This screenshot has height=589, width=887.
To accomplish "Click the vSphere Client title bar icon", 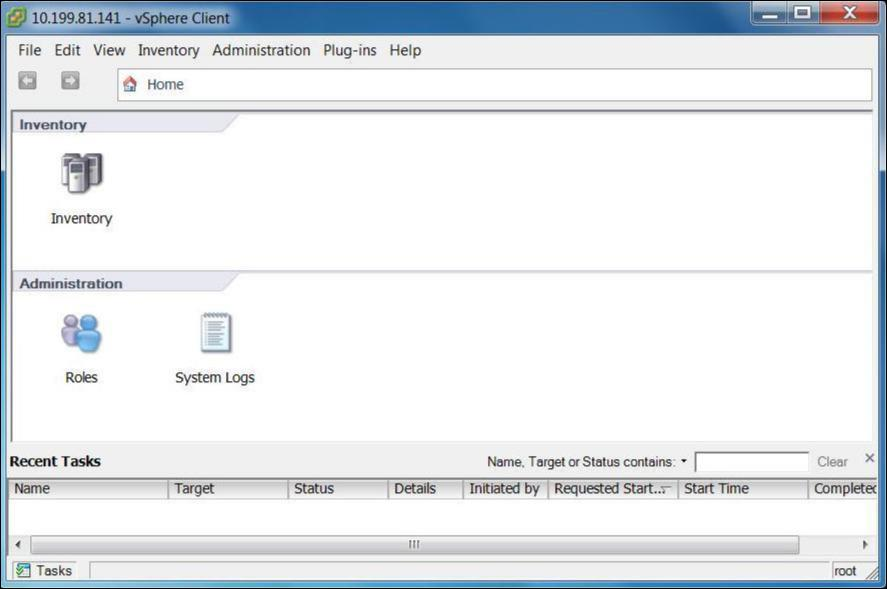I will coord(16,18).
